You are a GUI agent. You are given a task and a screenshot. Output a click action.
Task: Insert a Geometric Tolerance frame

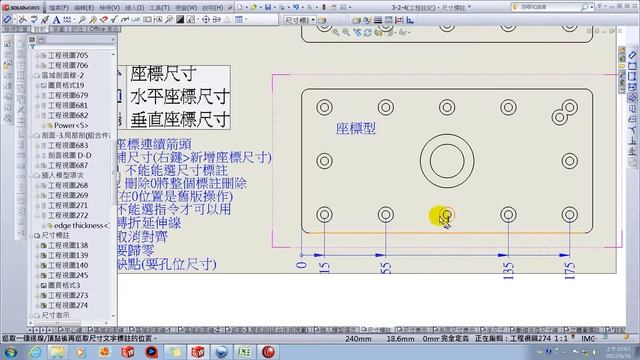[x=148, y=19]
